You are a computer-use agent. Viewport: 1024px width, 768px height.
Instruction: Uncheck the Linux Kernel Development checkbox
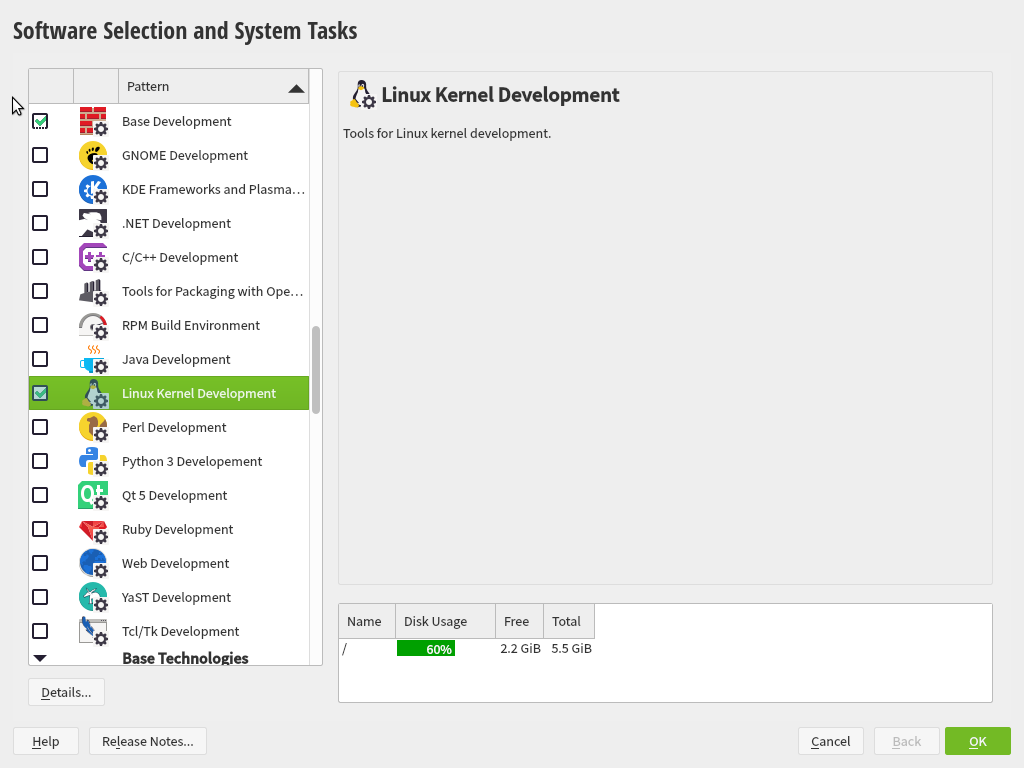40,393
